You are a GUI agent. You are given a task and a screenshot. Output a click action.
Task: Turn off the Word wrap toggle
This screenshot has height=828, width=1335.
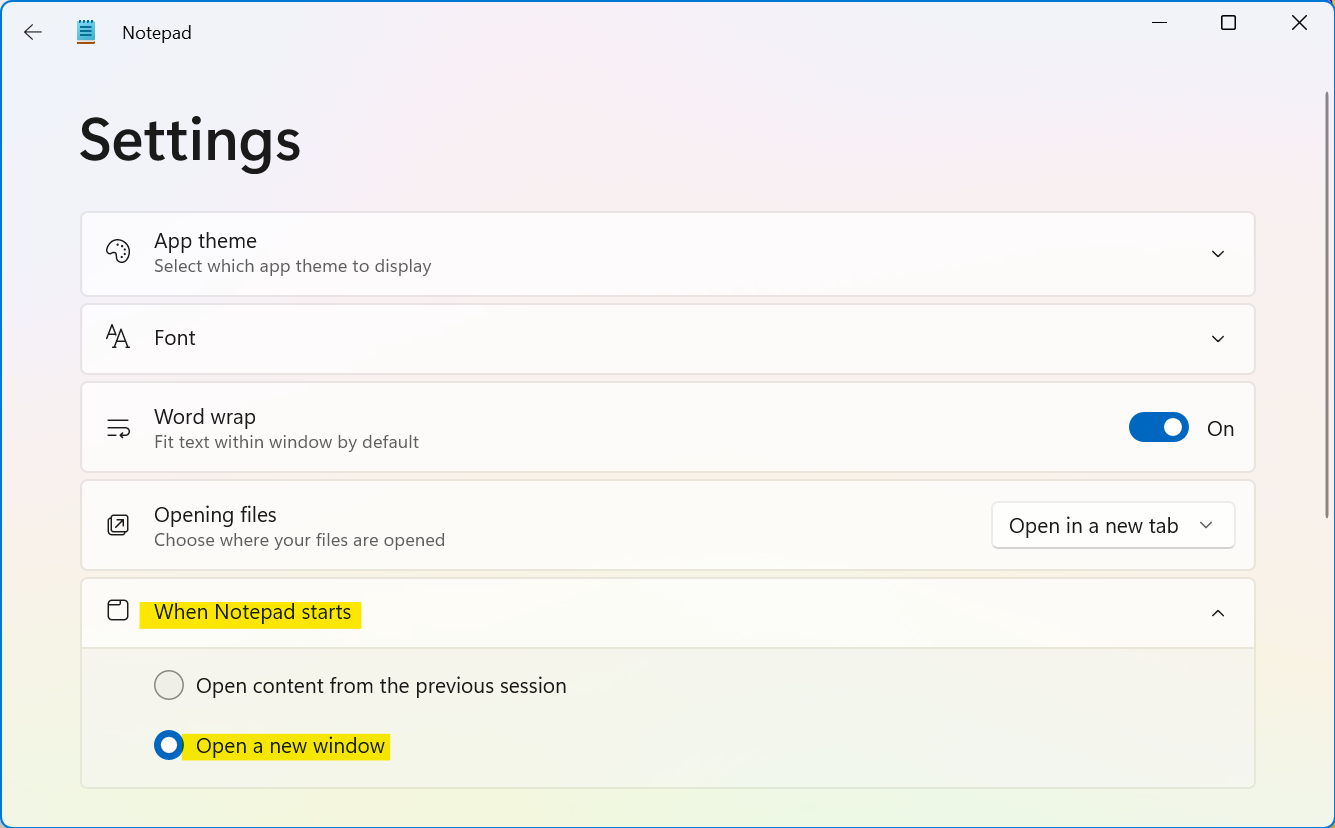[1159, 428]
